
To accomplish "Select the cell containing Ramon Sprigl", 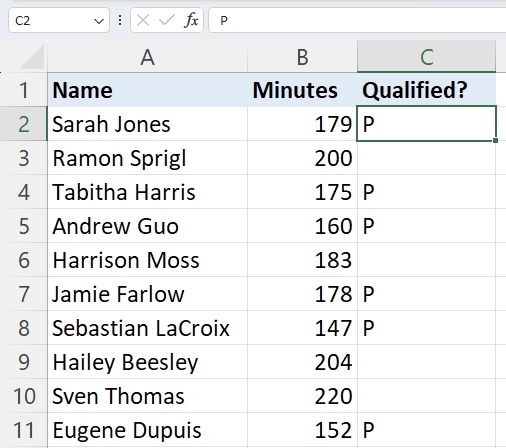I will (148, 158).
